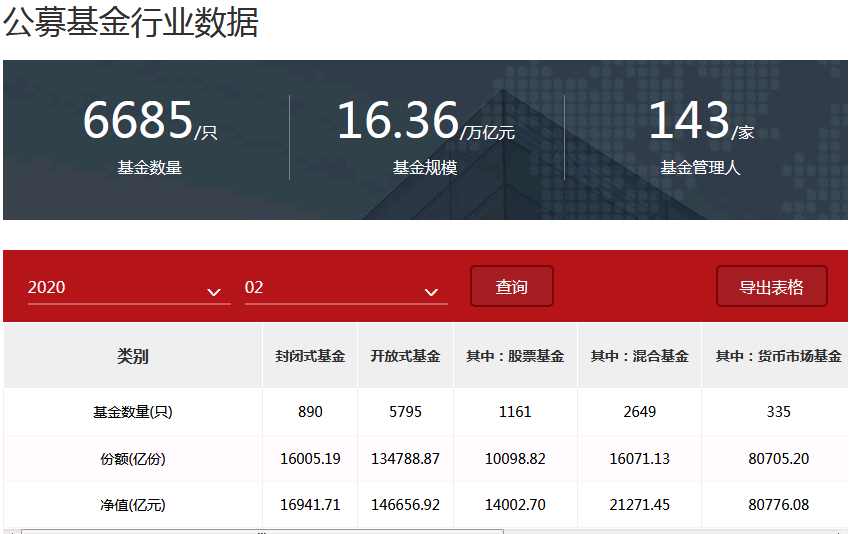Click the 16.36 fund scale figure
The image size is (853, 534).
(398, 120)
